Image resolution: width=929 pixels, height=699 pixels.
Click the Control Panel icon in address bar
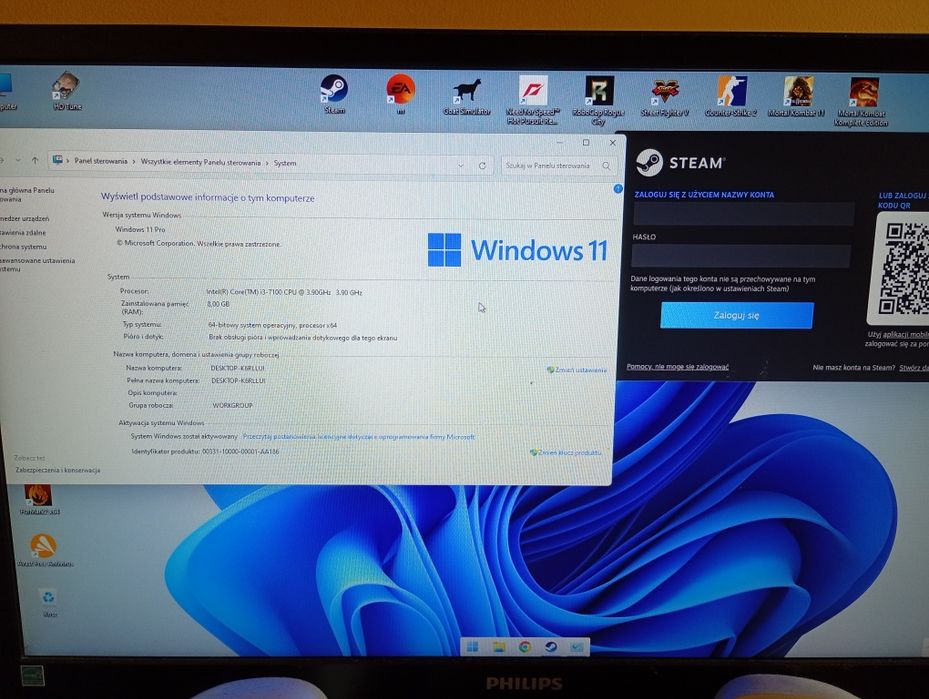coord(57,160)
